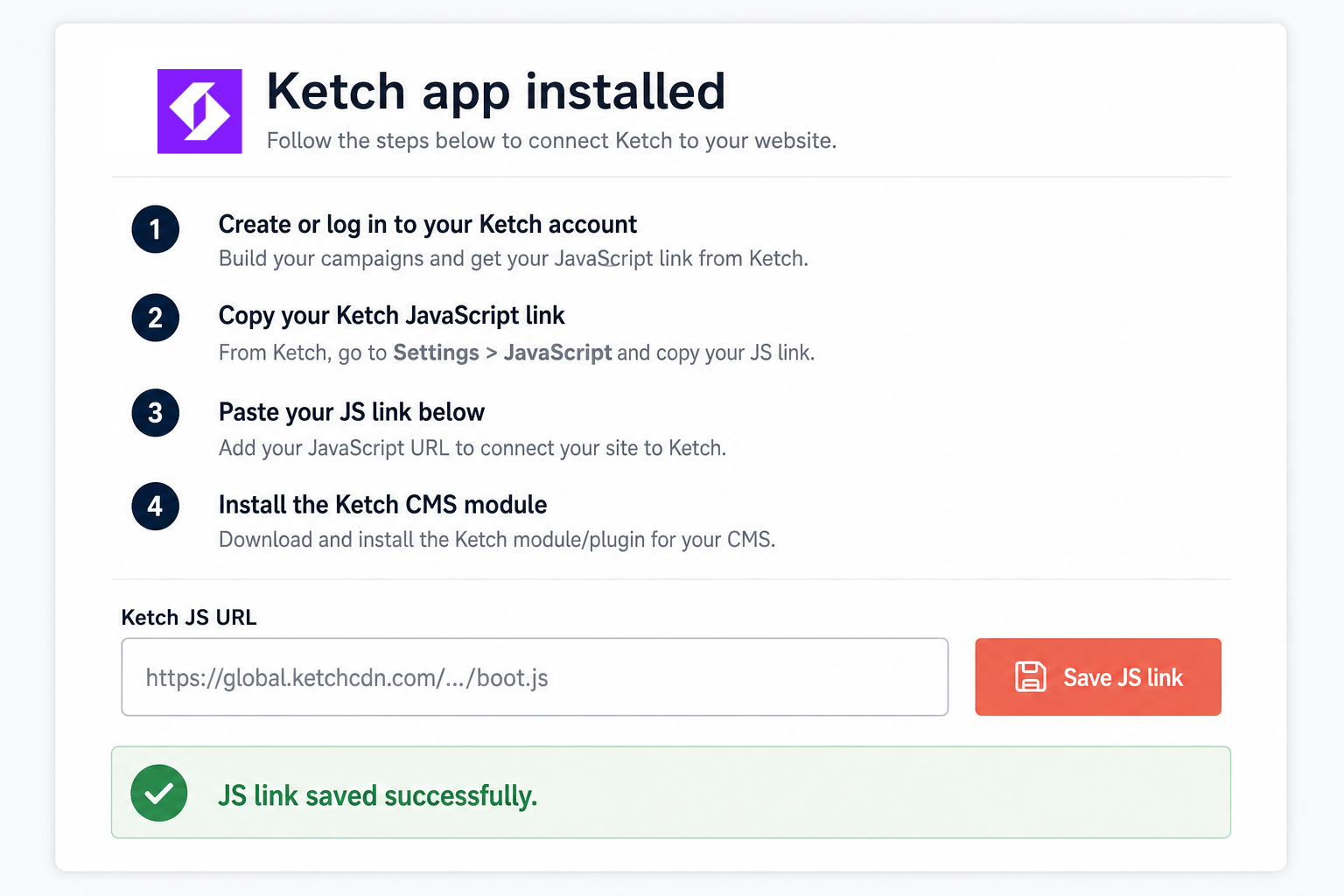The width and height of the screenshot is (1344, 896).
Task: Click the purple Ketch logo
Action: click(199, 111)
